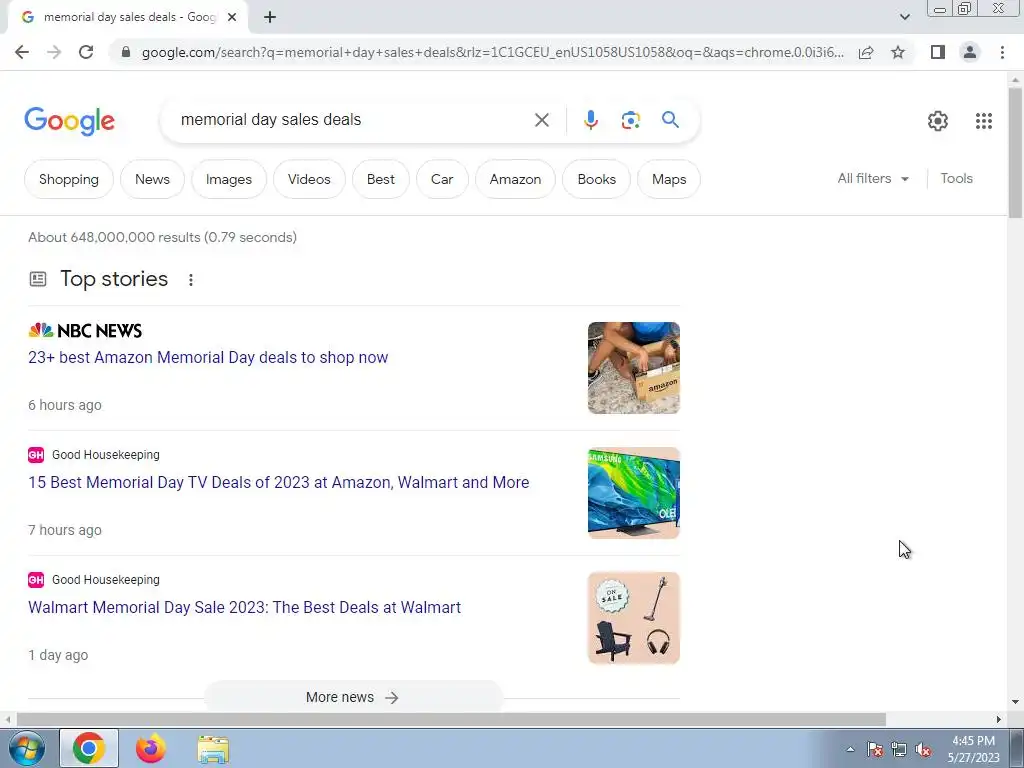
Task: Click into the search box text
Action: [x=271, y=120]
